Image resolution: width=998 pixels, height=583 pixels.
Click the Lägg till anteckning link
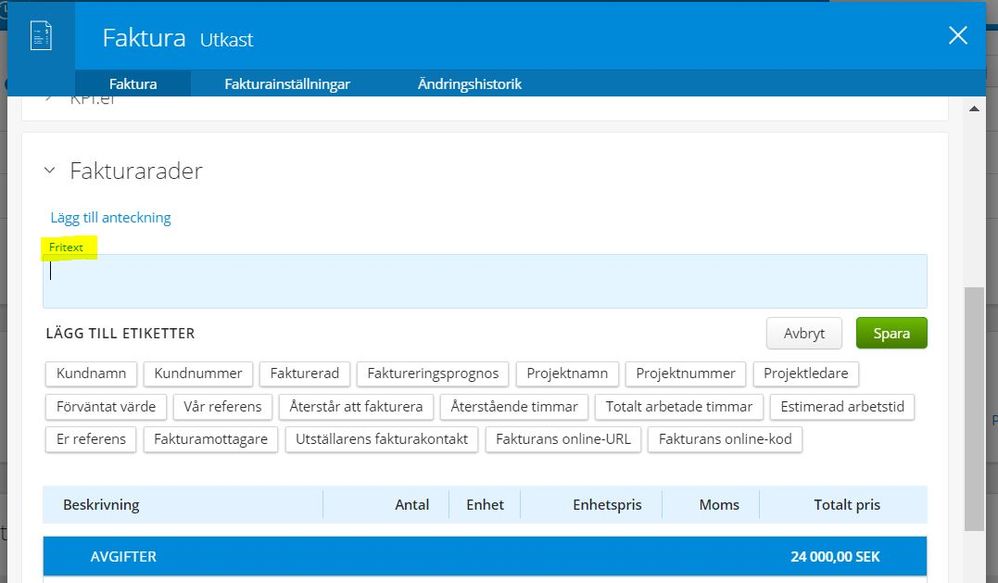[111, 217]
